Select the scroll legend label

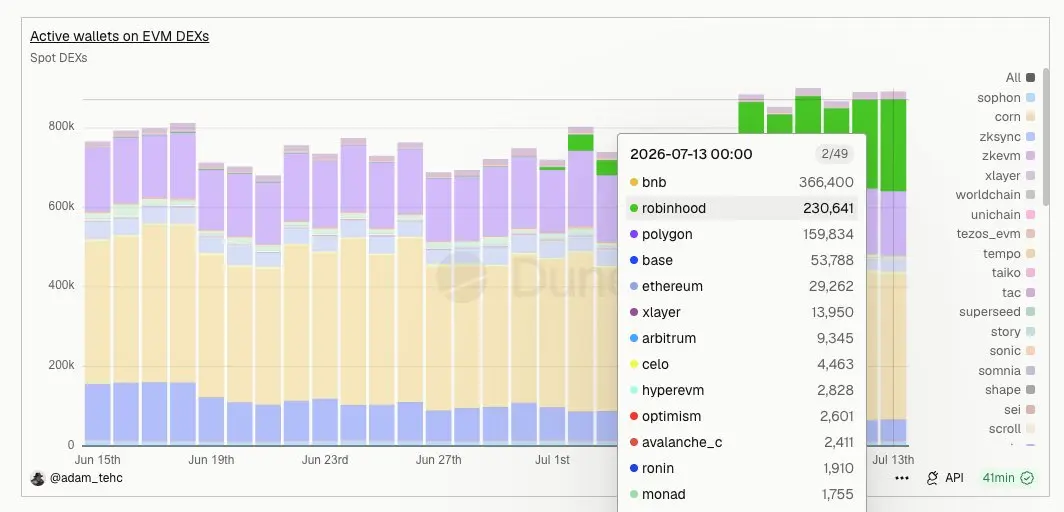[x=1005, y=429]
